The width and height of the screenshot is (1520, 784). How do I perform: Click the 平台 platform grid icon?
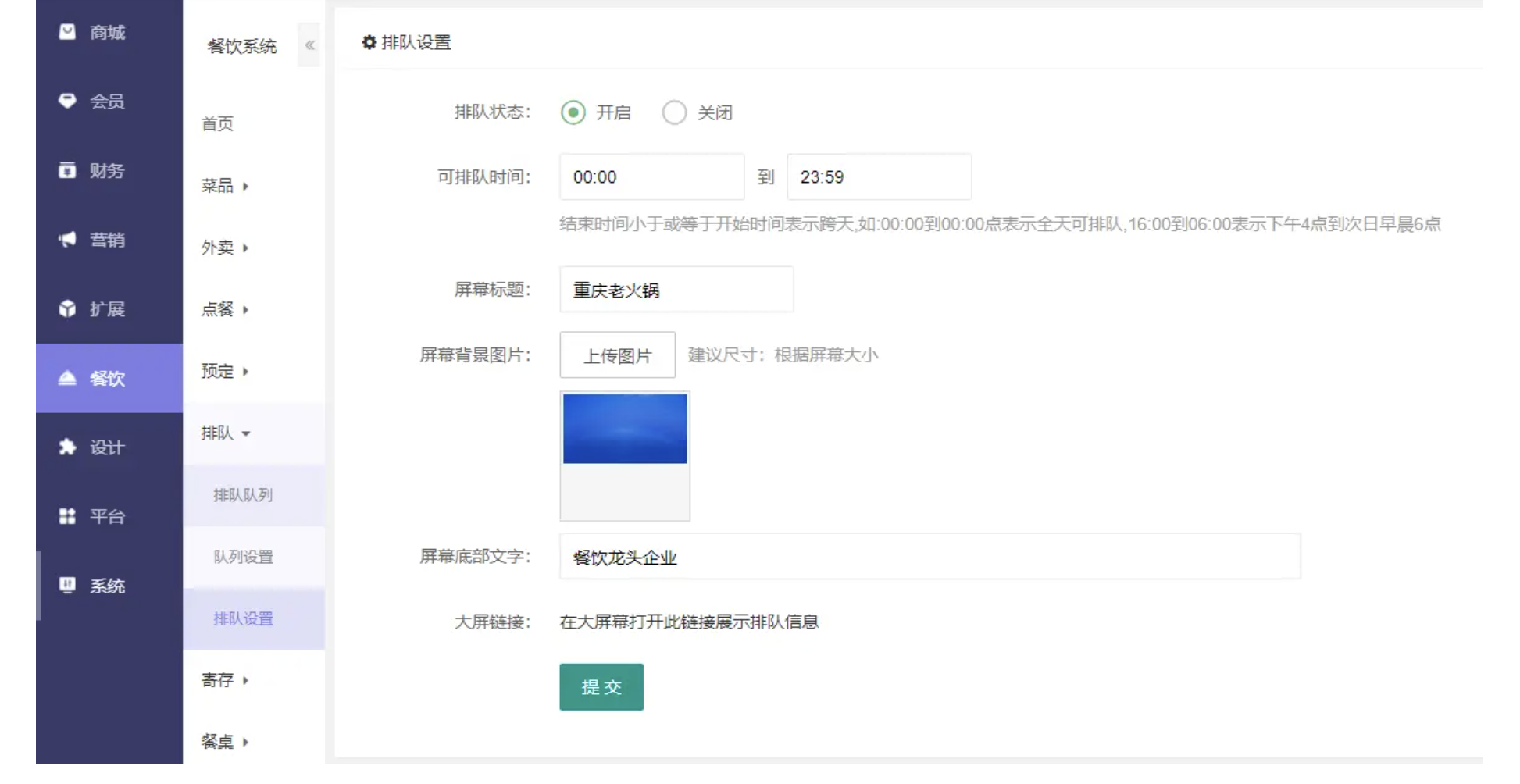pyautogui.click(x=68, y=516)
